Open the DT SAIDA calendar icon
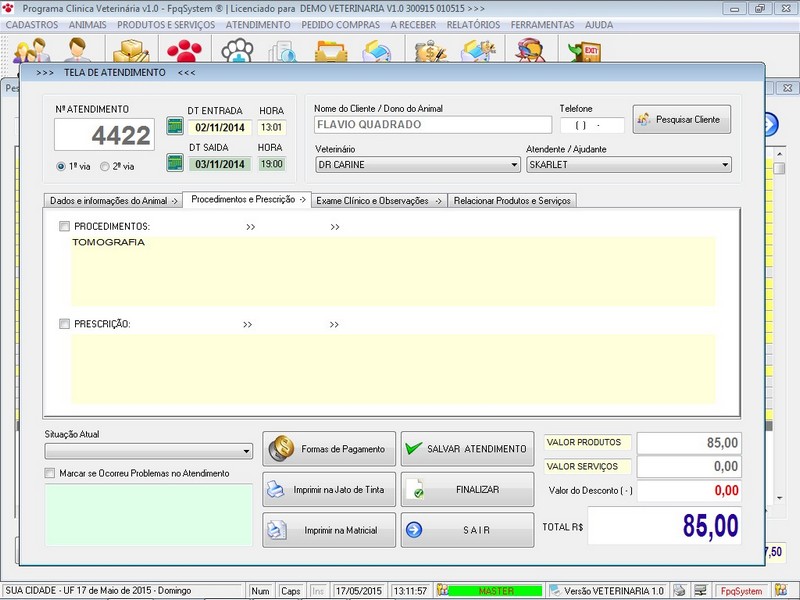Viewport: 800px width, 600px height. pos(175,163)
